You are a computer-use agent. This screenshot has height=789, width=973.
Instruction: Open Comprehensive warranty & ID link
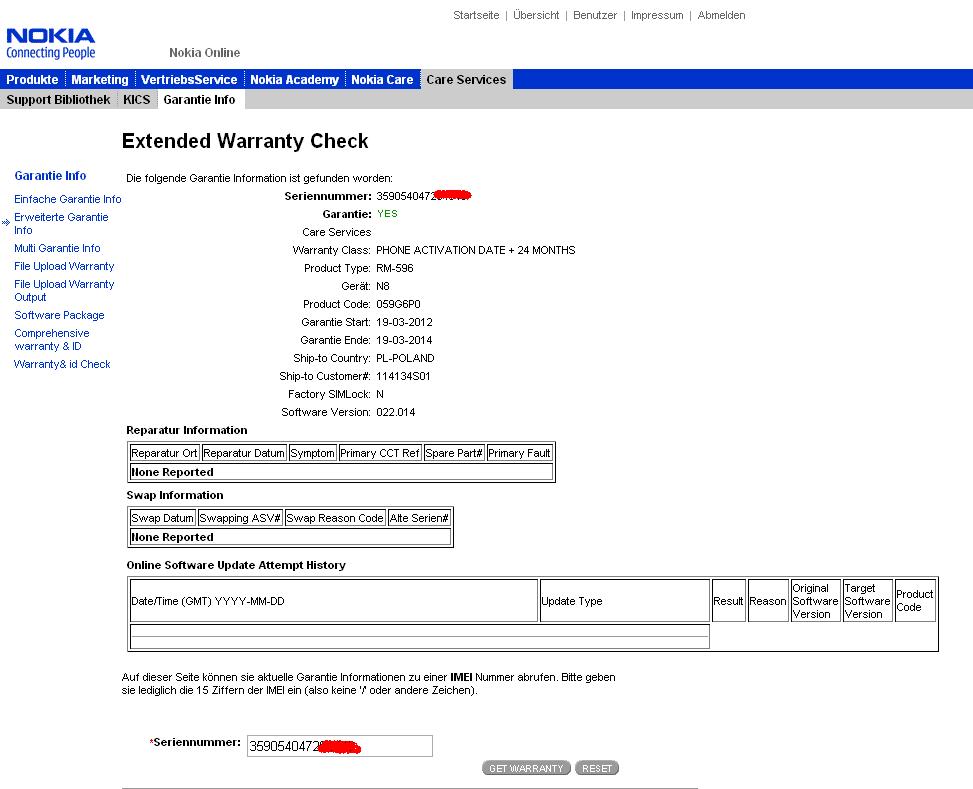point(52,340)
